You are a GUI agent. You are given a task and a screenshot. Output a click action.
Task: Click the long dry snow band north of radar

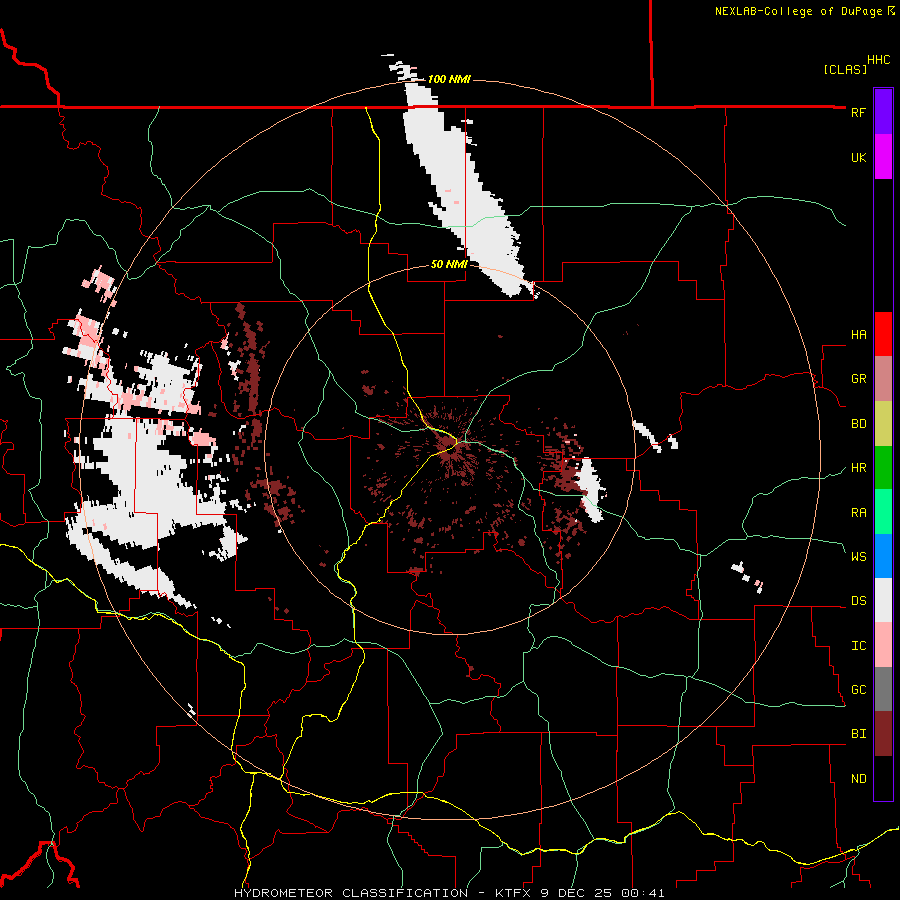(x=465, y=189)
